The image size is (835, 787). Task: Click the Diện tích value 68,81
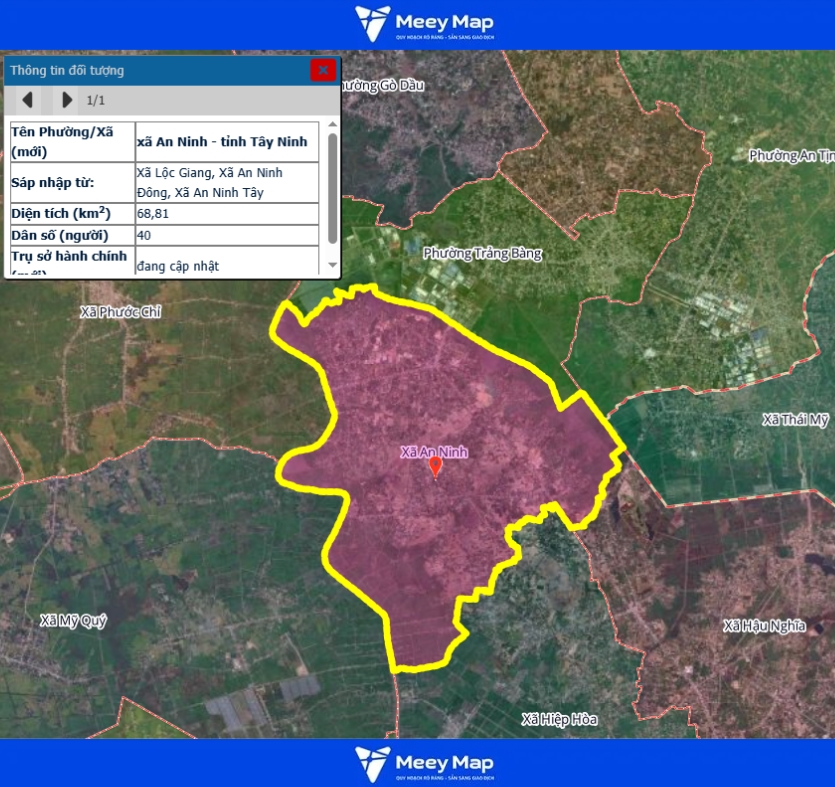tap(152, 214)
